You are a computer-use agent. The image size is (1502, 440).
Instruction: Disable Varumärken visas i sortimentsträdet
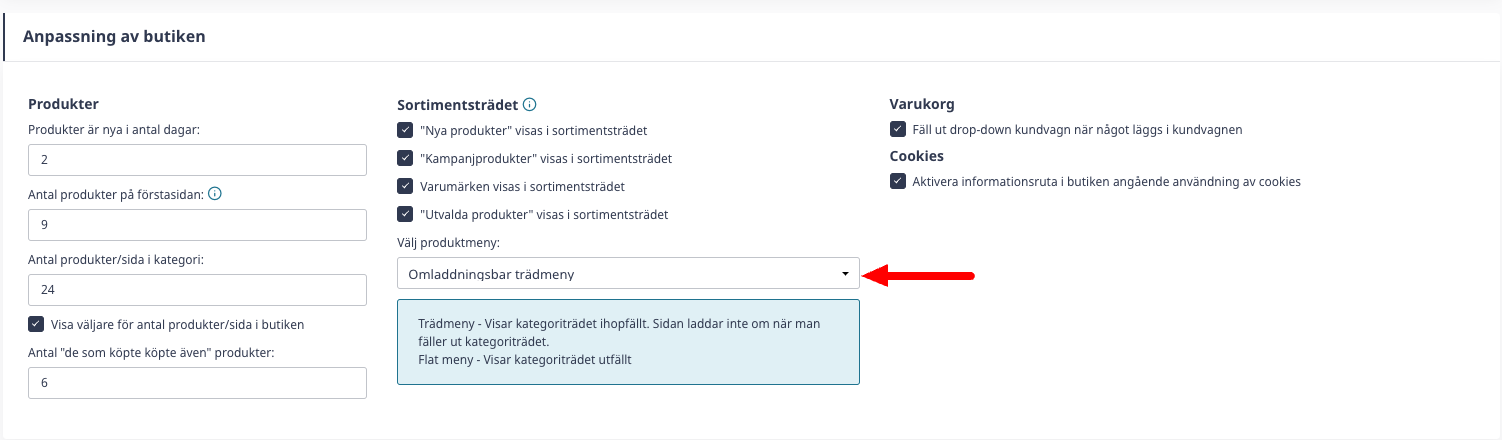point(405,186)
